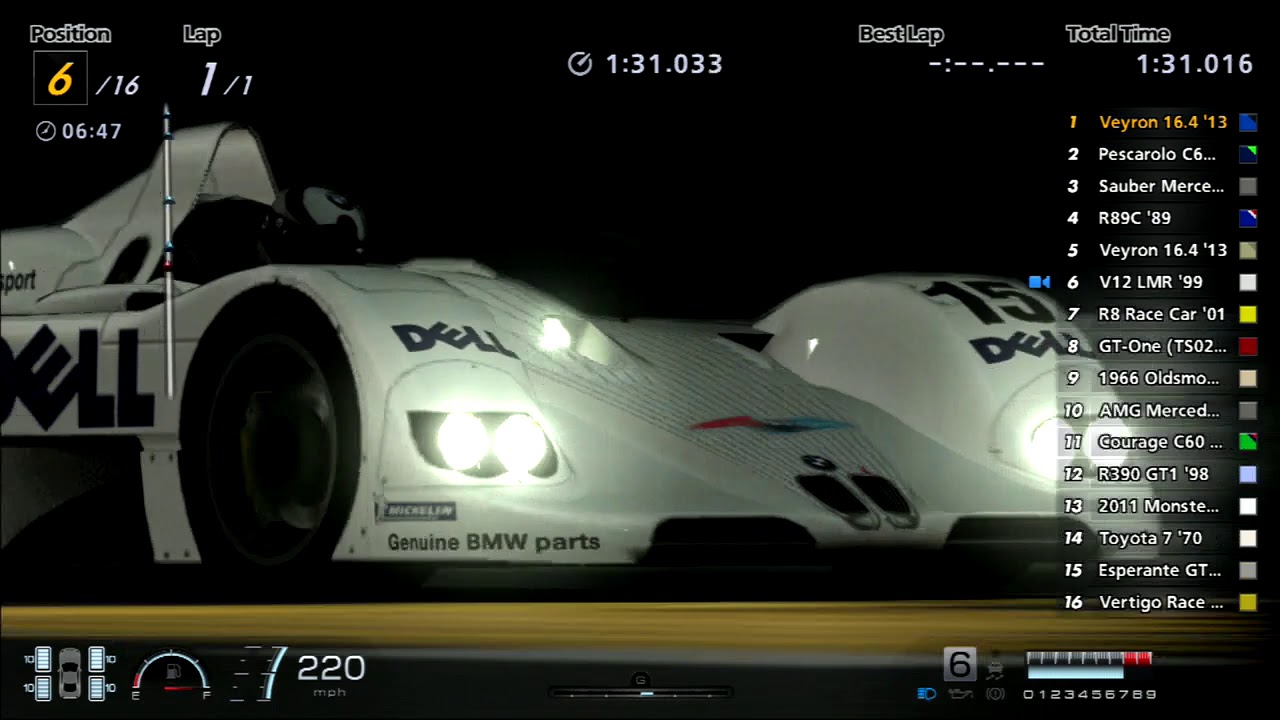Viewport: 1280px width, 720px height.
Task: Click the blue-red swatch beside R89C '89
Action: (1248, 218)
